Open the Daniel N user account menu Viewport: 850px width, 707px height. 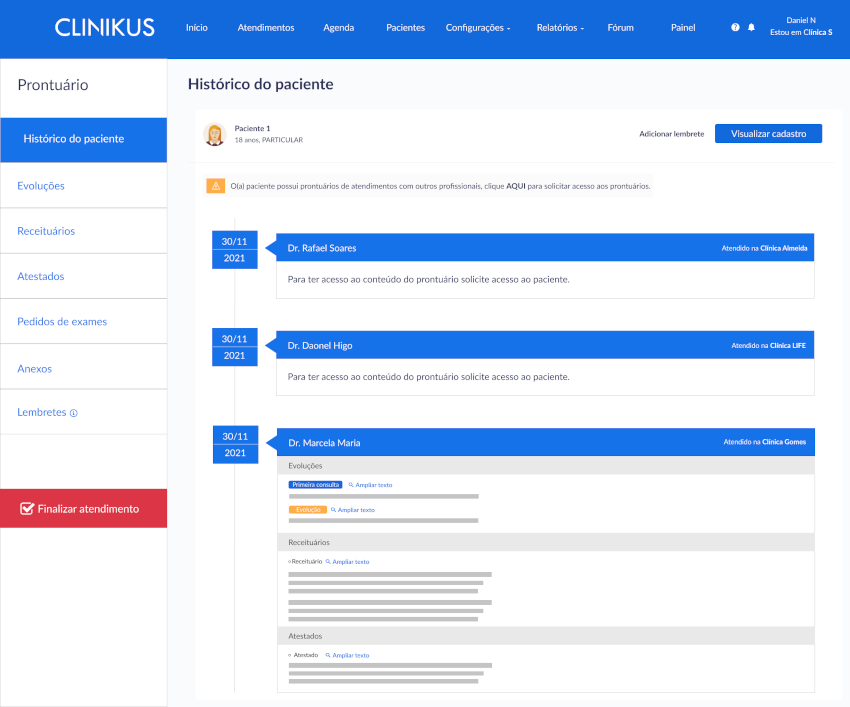pos(801,26)
